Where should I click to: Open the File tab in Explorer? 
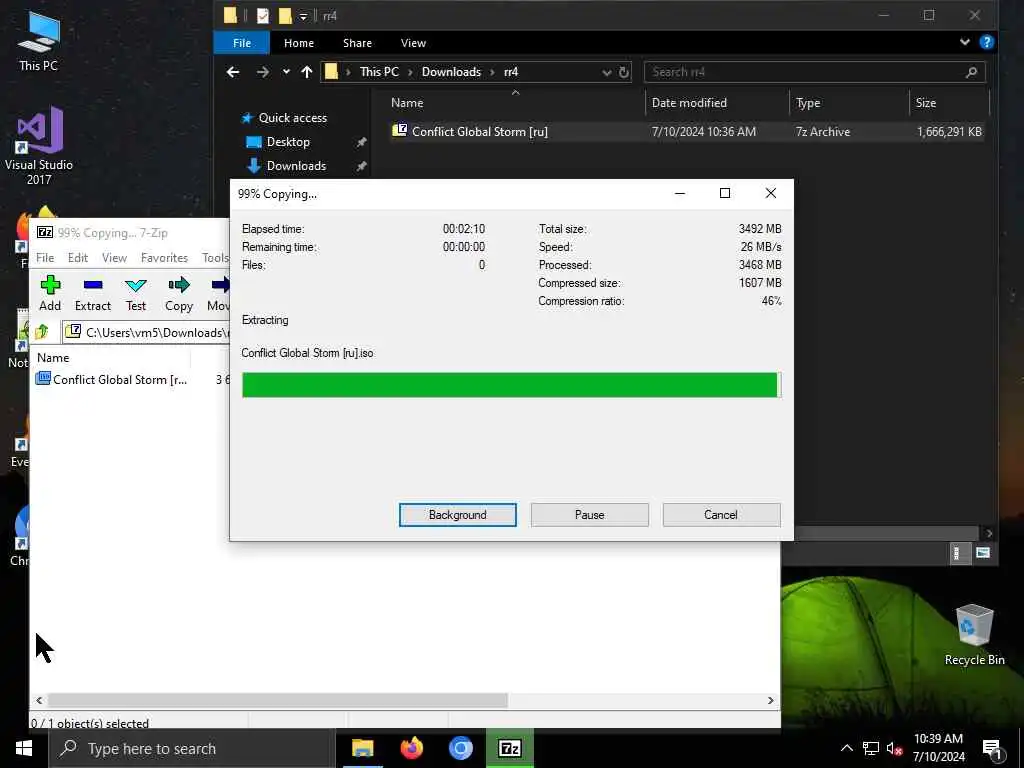coord(242,43)
